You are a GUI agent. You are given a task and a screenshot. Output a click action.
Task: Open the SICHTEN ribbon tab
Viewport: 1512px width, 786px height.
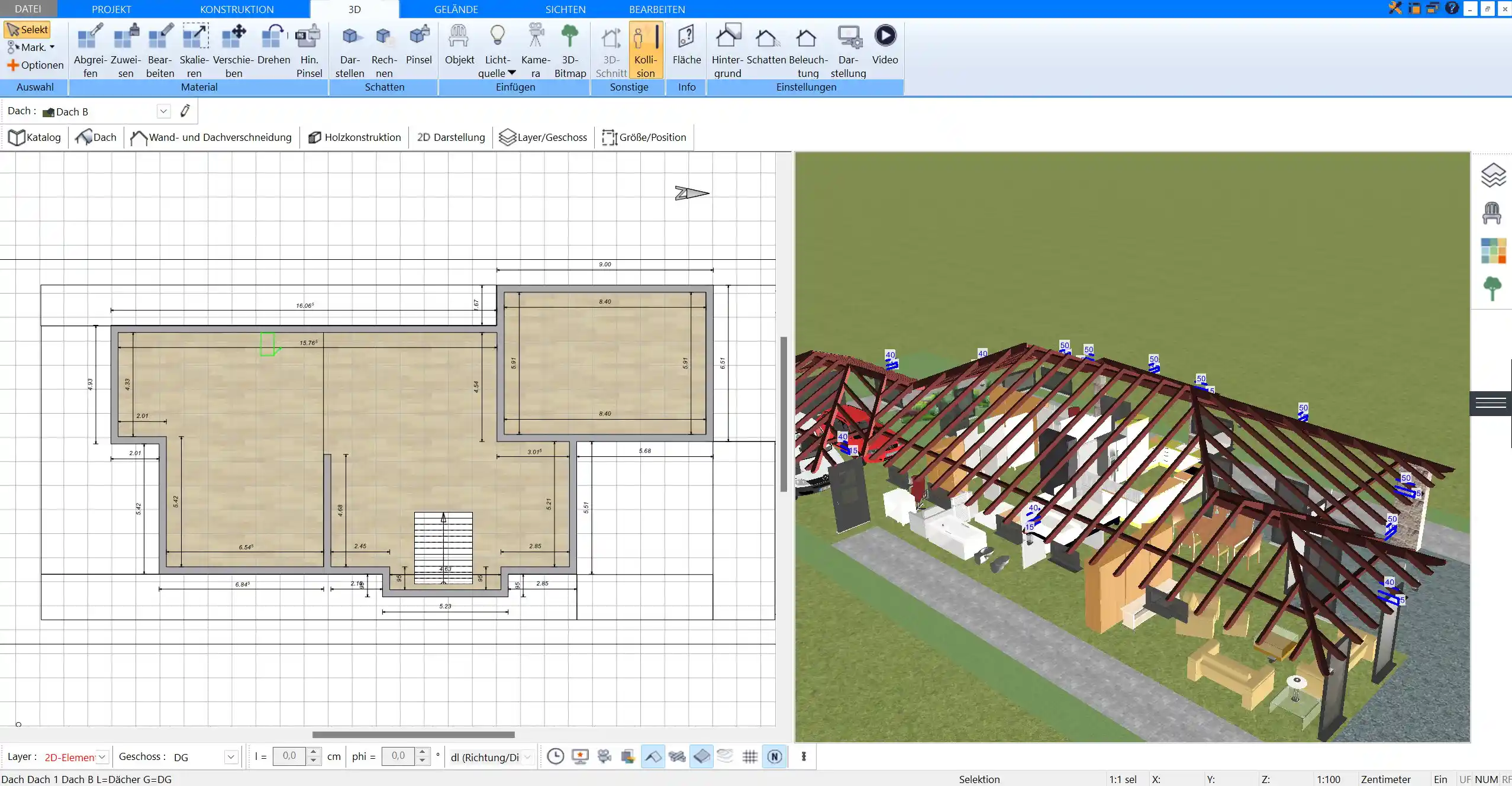click(x=565, y=9)
